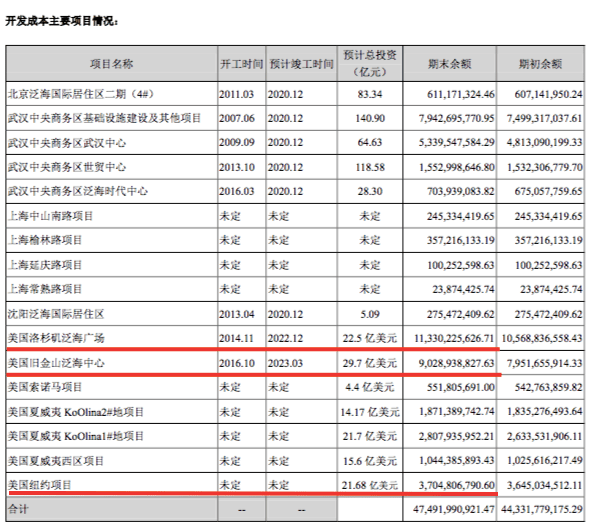
Task: Click investment value 15.6 亿美元
Action: [x=370, y=461]
